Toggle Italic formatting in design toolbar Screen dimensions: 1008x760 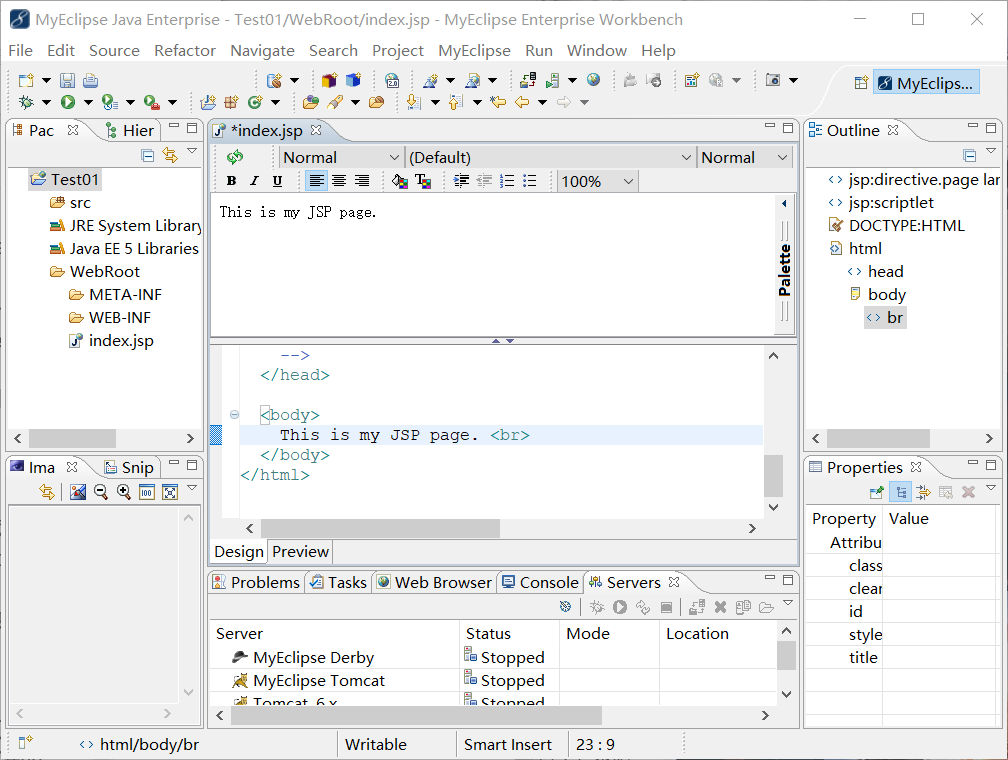point(255,181)
